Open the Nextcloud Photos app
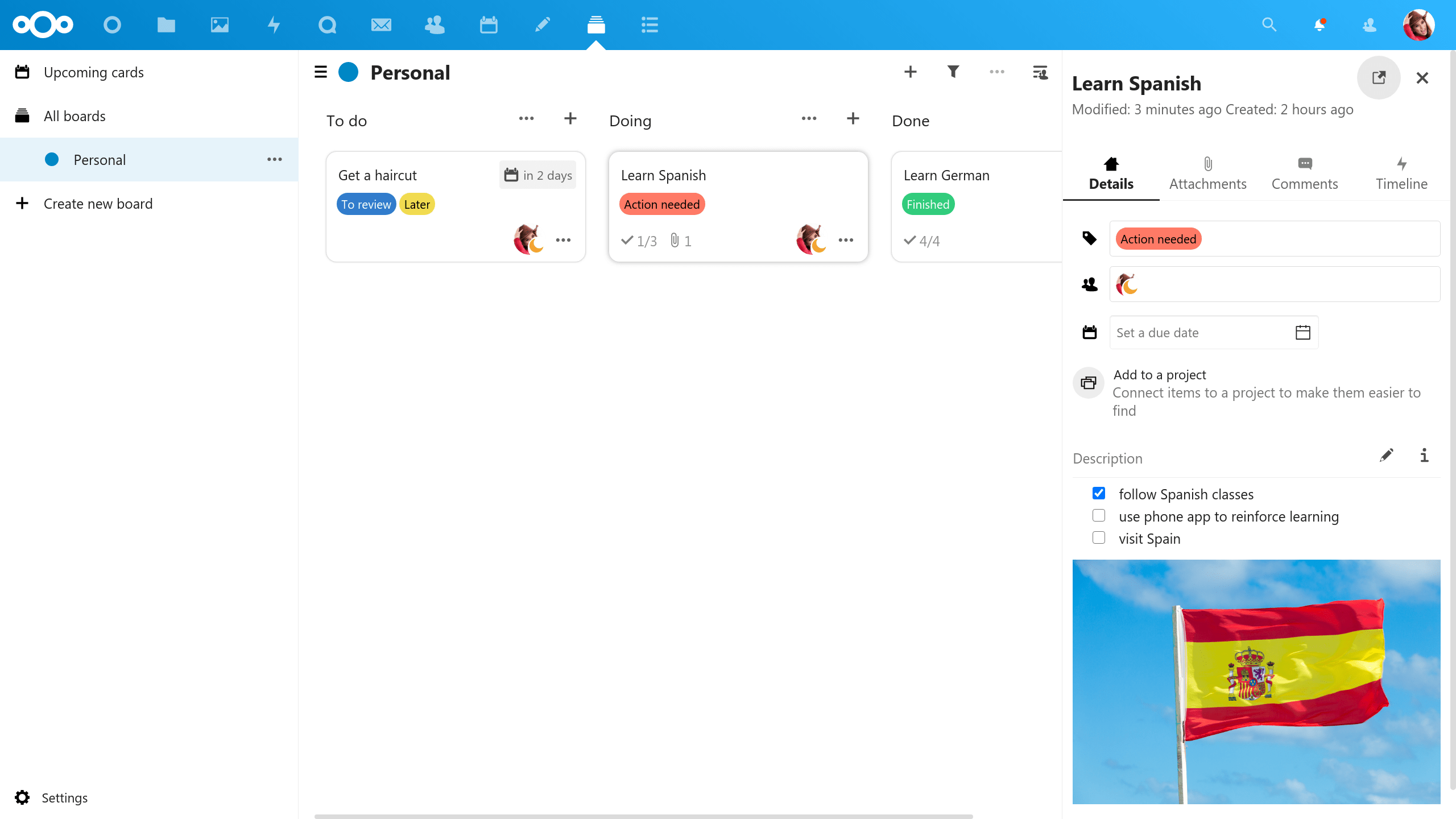This screenshot has width=1456, height=819. pyautogui.click(x=219, y=25)
